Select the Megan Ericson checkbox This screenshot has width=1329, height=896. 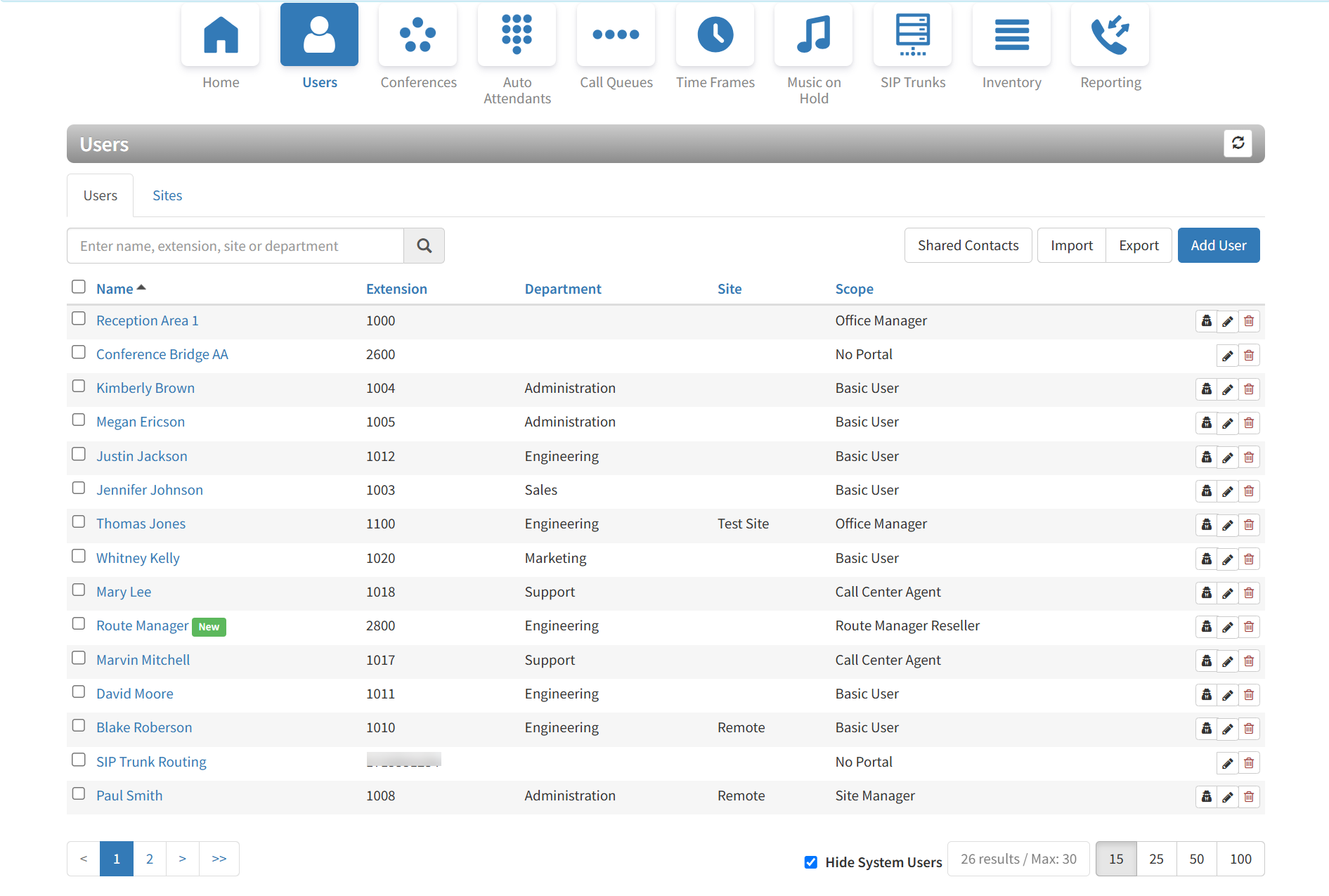[x=79, y=420]
